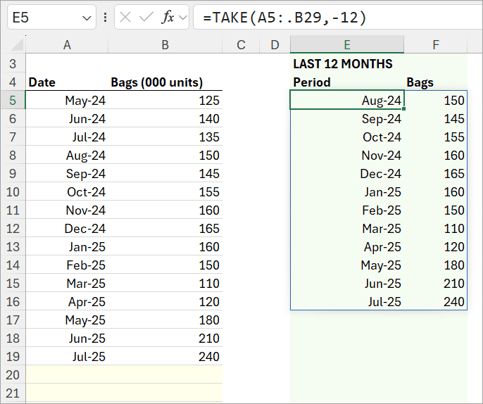Screen dimensions: 483x404
Task: Select cell B17 with value 180
Action: [165, 320]
